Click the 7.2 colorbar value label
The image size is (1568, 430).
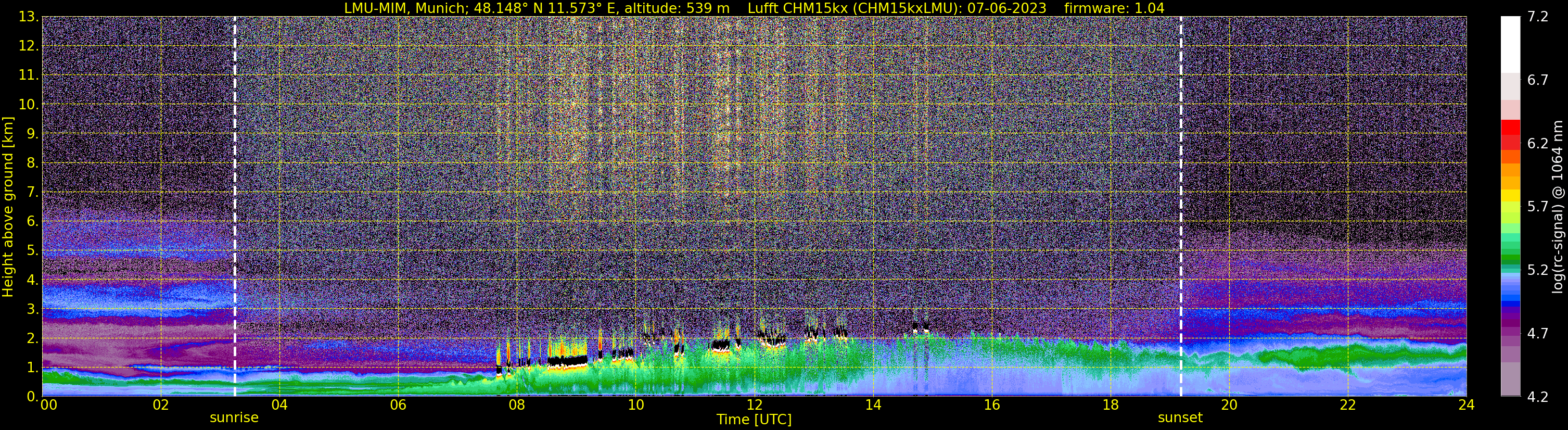point(1538,17)
